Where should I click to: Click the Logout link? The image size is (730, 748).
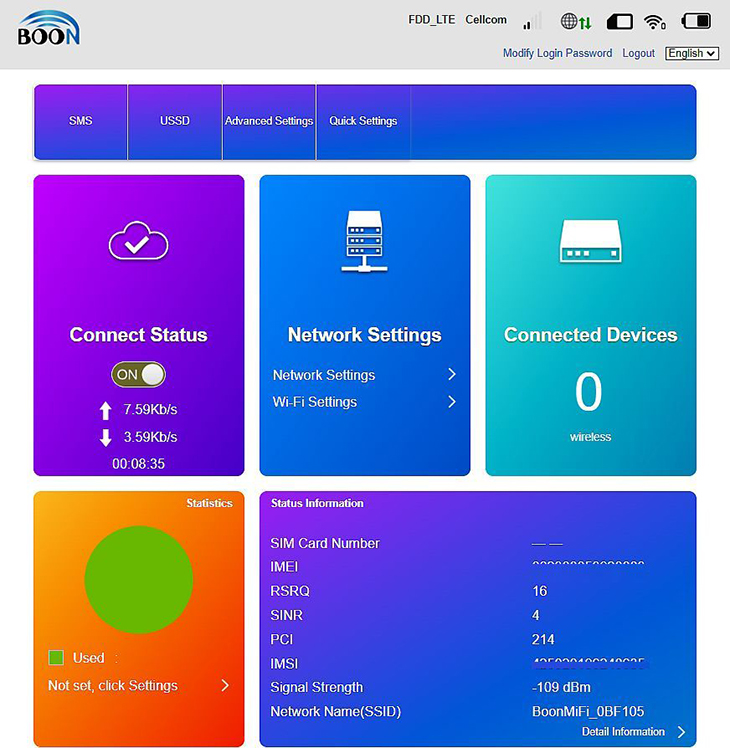tap(638, 53)
